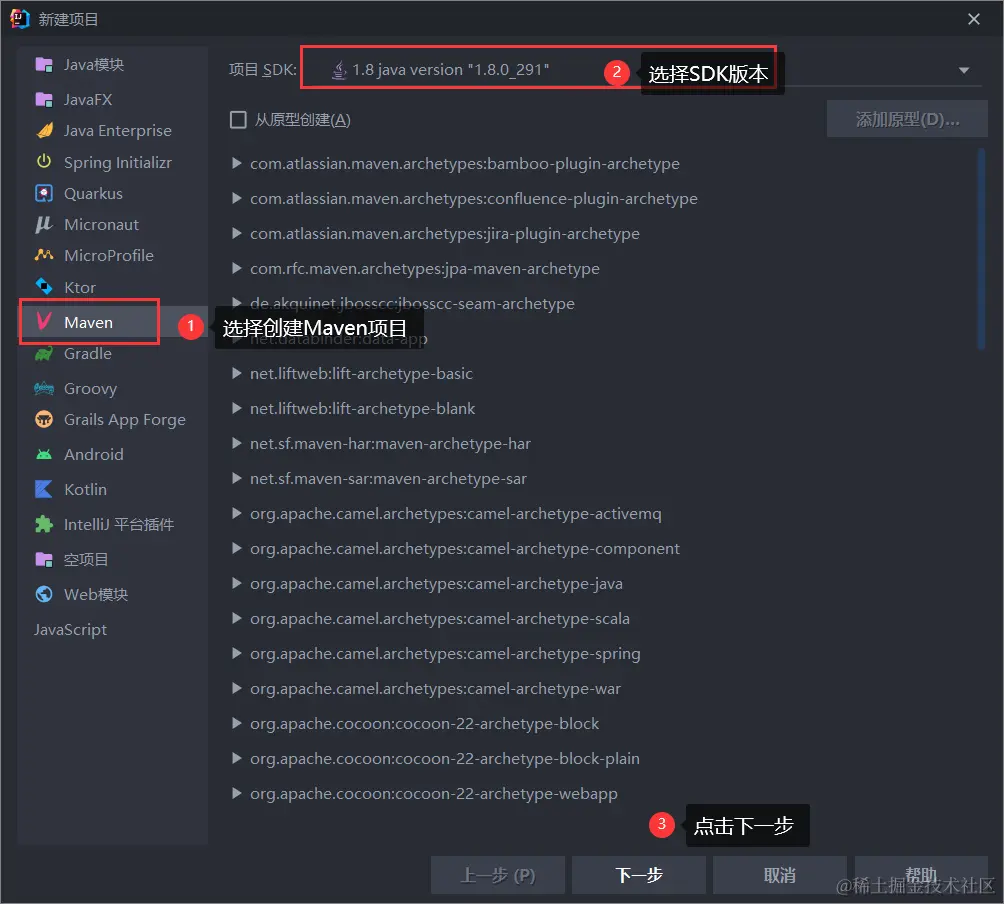The height and width of the screenshot is (904, 1004).
Task: Click the Quarkus icon
Action: pyautogui.click(x=44, y=193)
